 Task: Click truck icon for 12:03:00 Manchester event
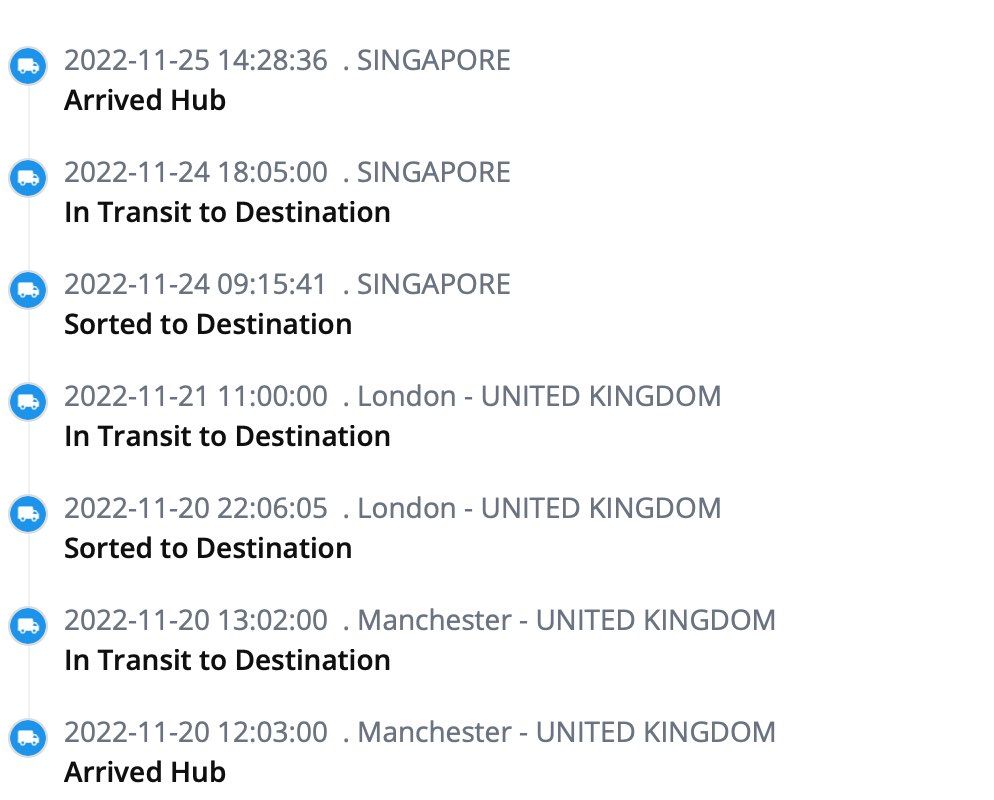point(28,738)
